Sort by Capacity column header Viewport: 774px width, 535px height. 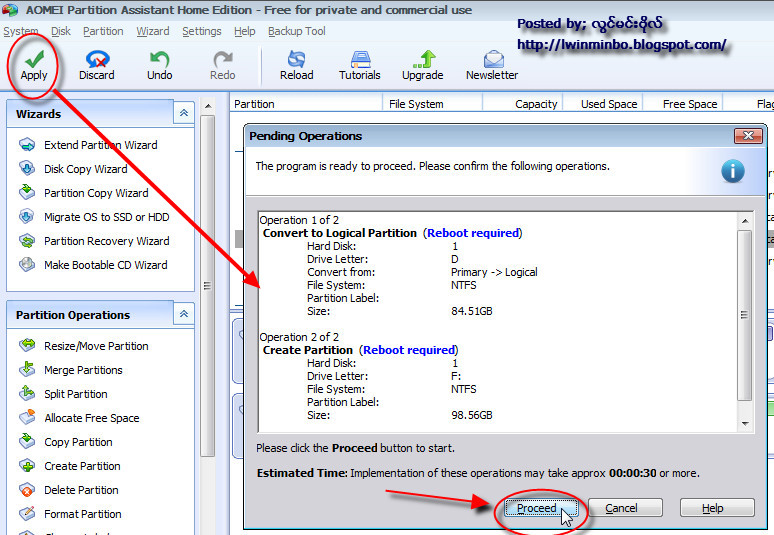[x=523, y=104]
